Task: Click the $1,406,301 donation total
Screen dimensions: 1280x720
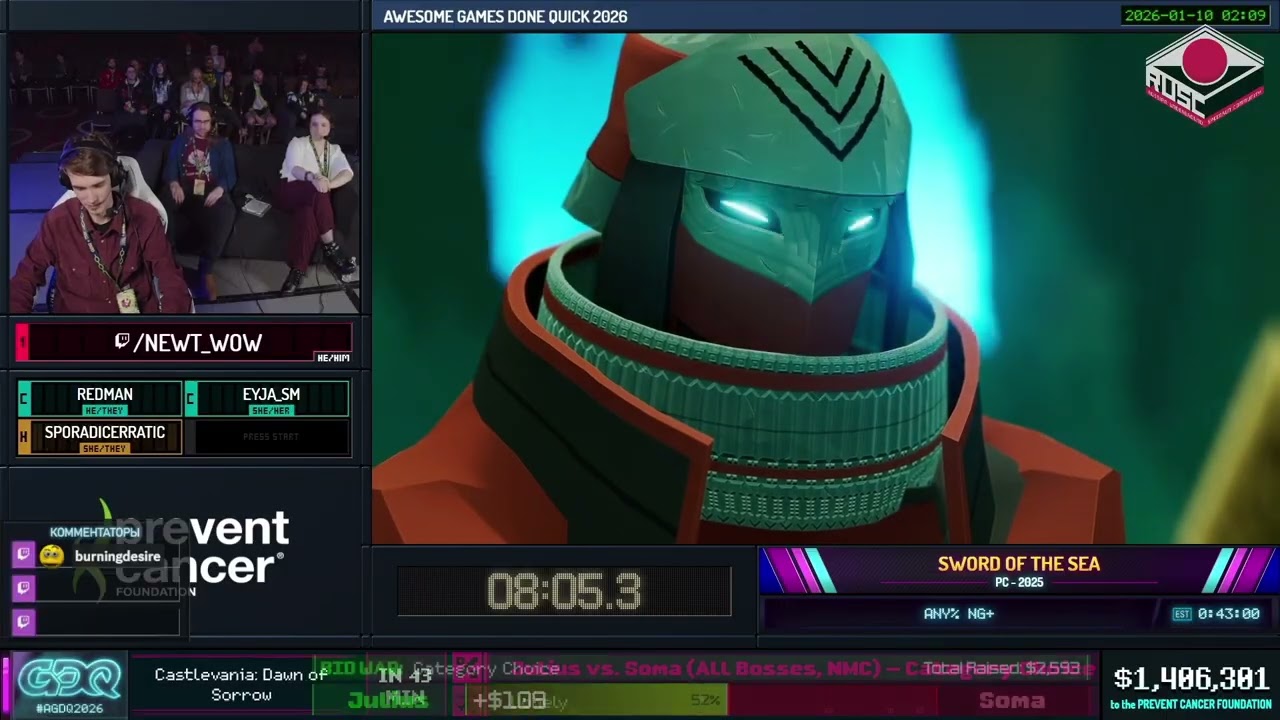Action: pos(1192,680)
